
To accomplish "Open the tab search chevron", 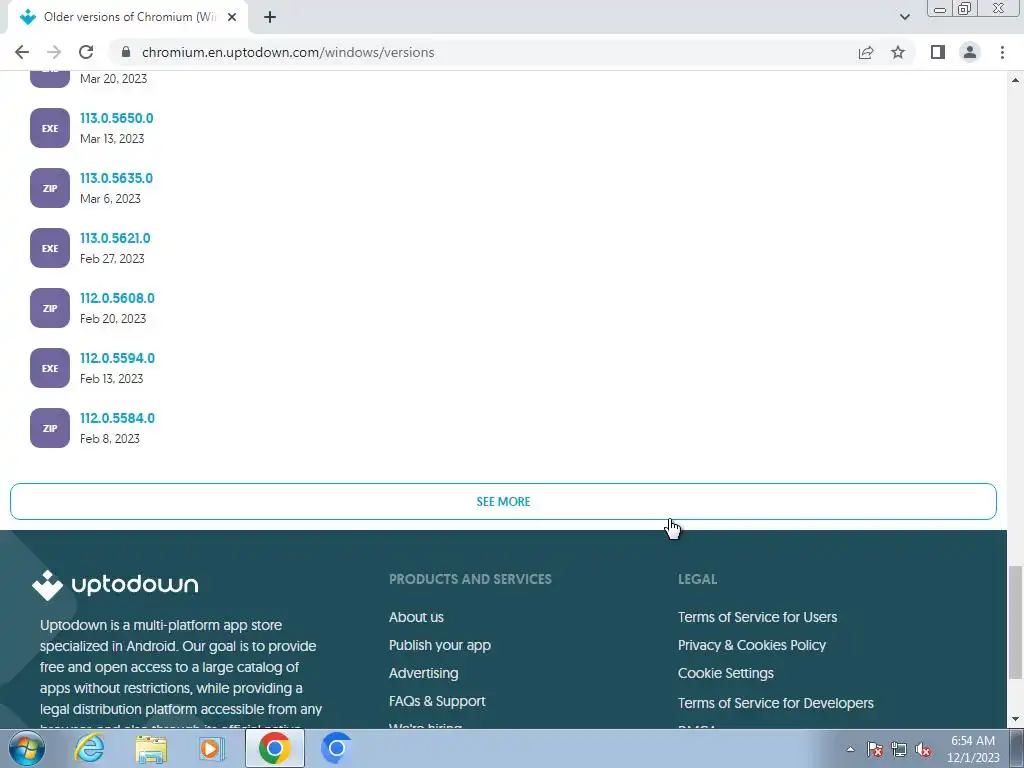I will tap(904, 17).
